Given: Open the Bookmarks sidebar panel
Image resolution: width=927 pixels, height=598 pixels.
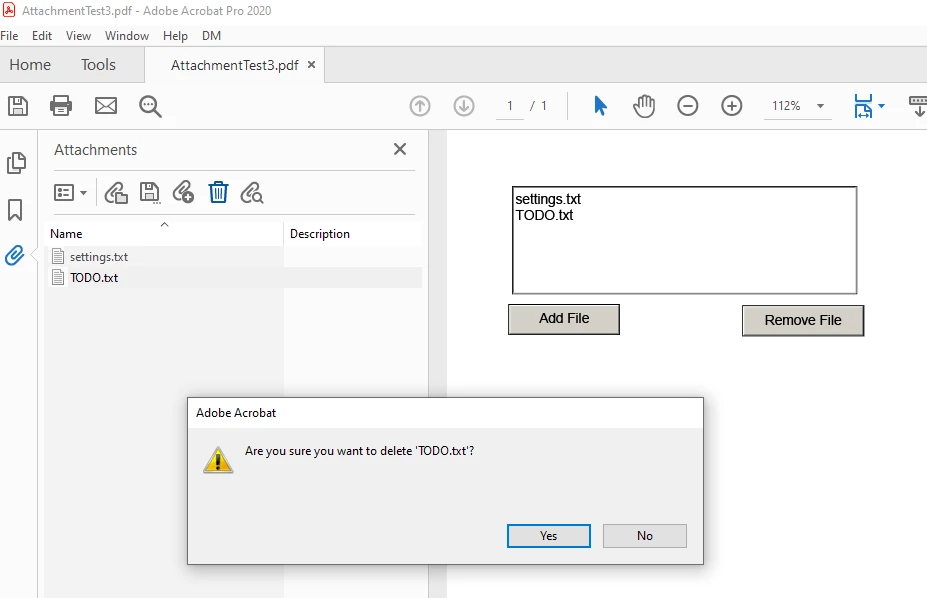Looking at the screenshot, I should (15, 210).
